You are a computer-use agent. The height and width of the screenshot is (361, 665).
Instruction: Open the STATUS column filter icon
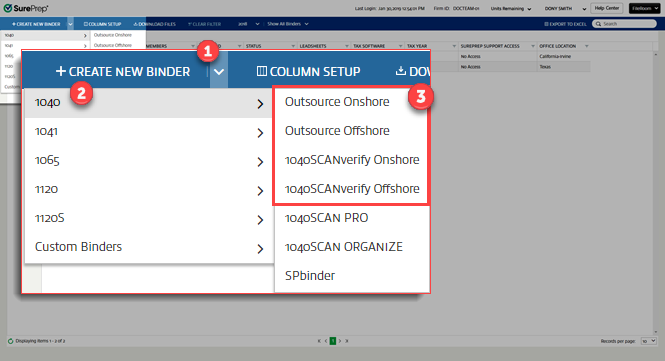click(x=293, y=46)
